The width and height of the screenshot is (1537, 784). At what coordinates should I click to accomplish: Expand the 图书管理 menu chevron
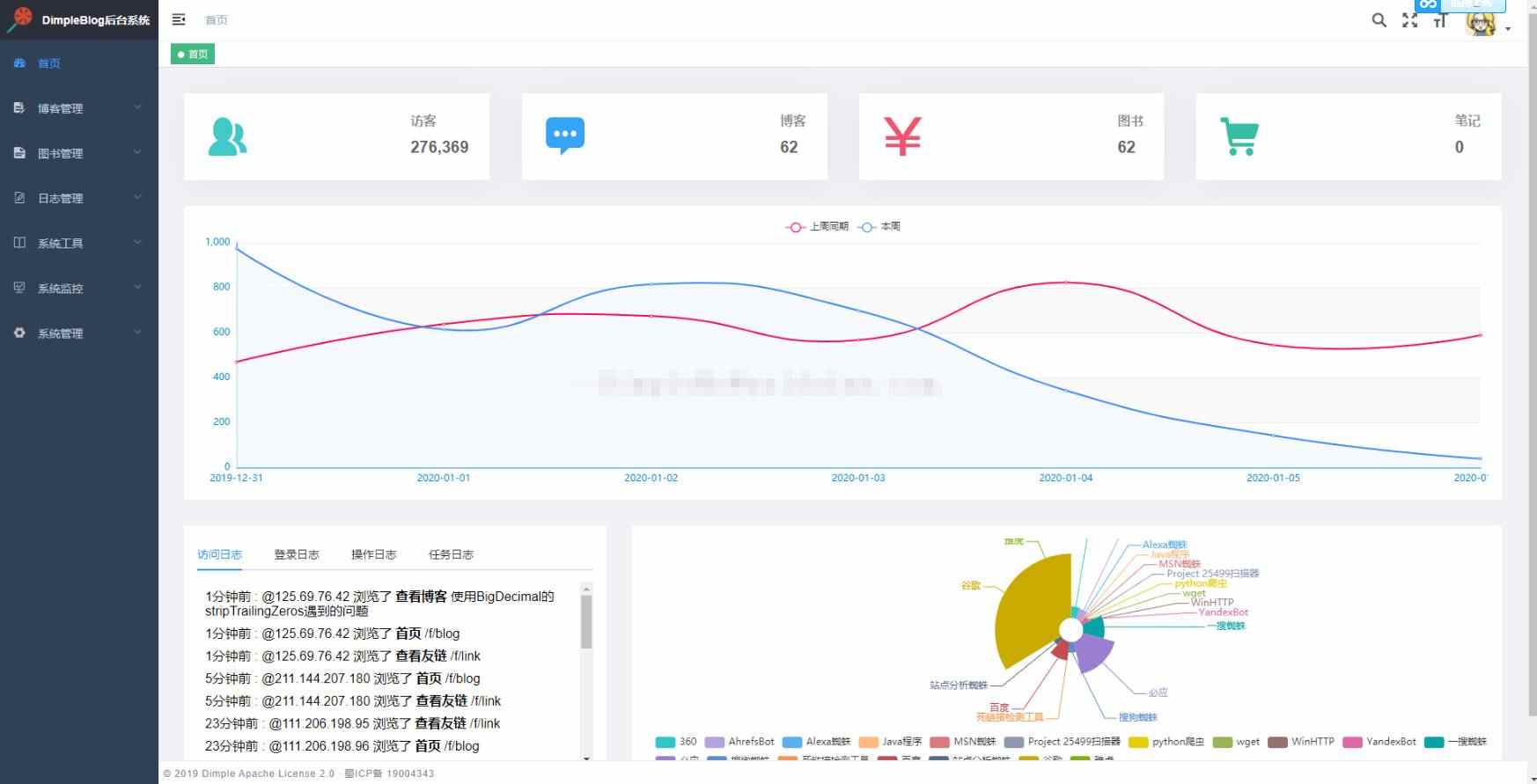point(137,152)
